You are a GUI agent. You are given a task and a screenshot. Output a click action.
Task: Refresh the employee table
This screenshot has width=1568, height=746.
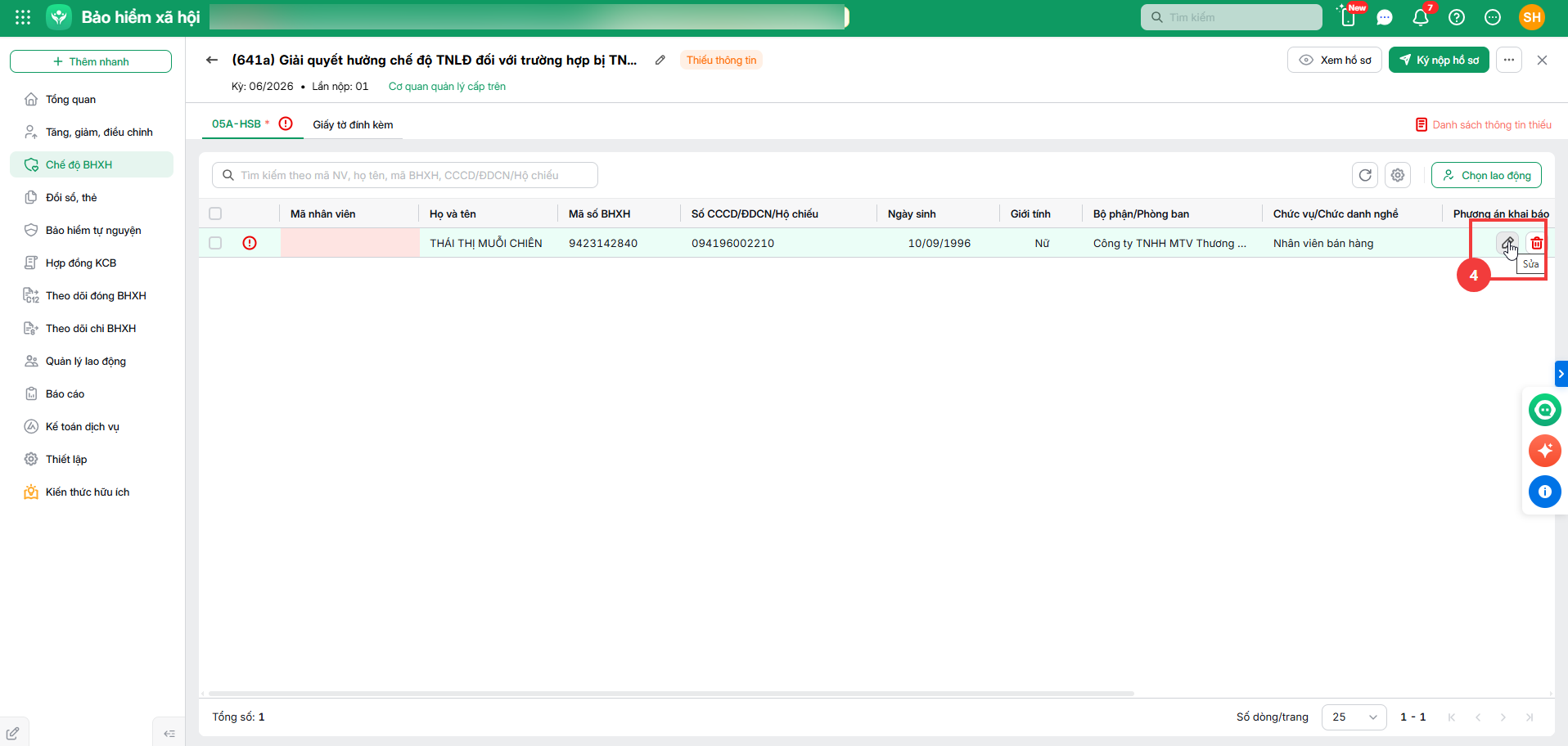click(1365, 175)
